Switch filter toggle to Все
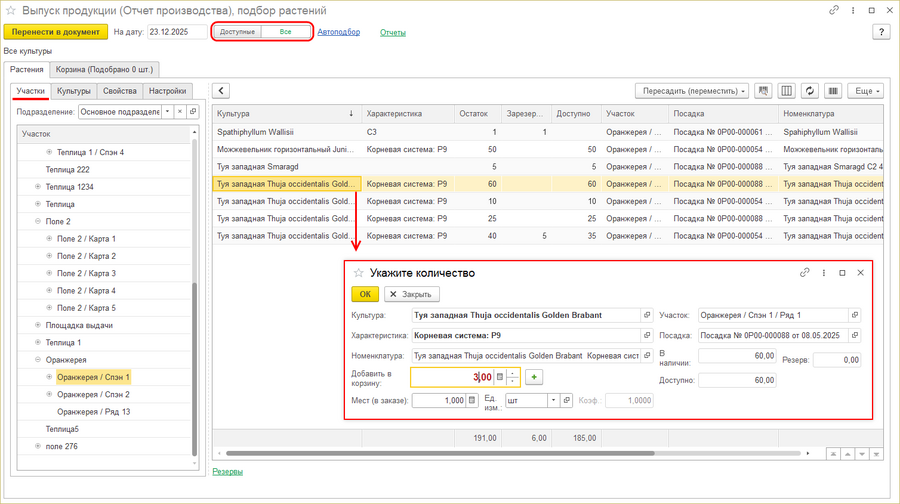This screenshot has height=504, width=900. [286, 32]
